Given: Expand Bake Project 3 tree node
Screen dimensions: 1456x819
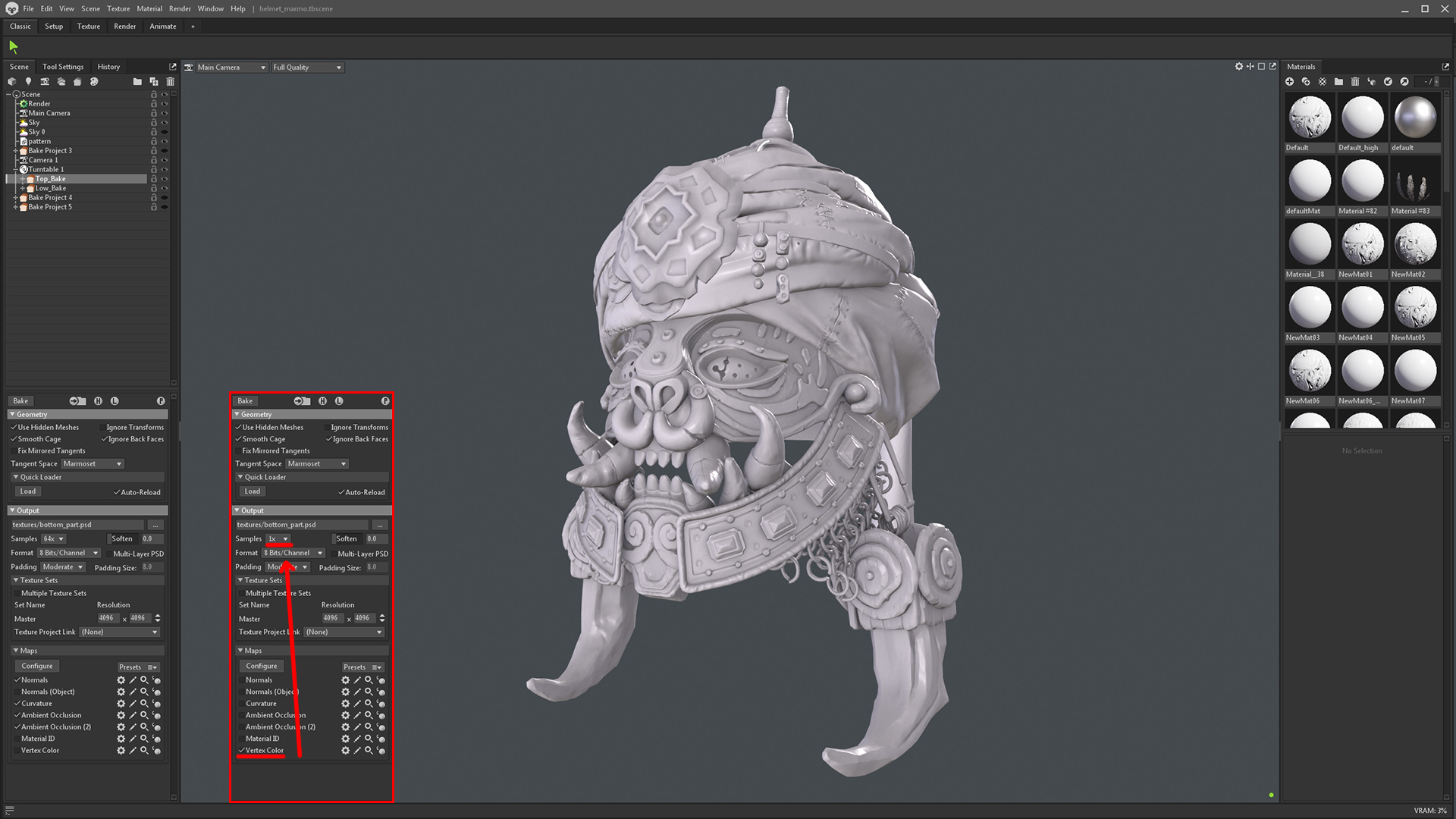Looking at the screenshot, I should (15, 151).
